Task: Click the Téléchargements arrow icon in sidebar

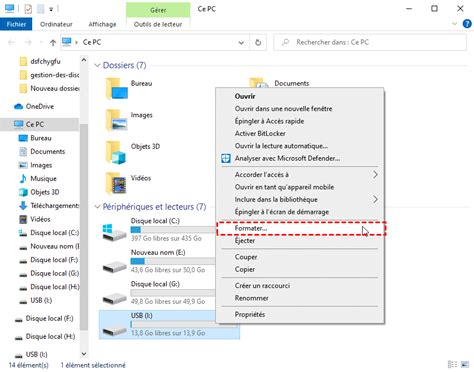Action: (x=23, y=206)
